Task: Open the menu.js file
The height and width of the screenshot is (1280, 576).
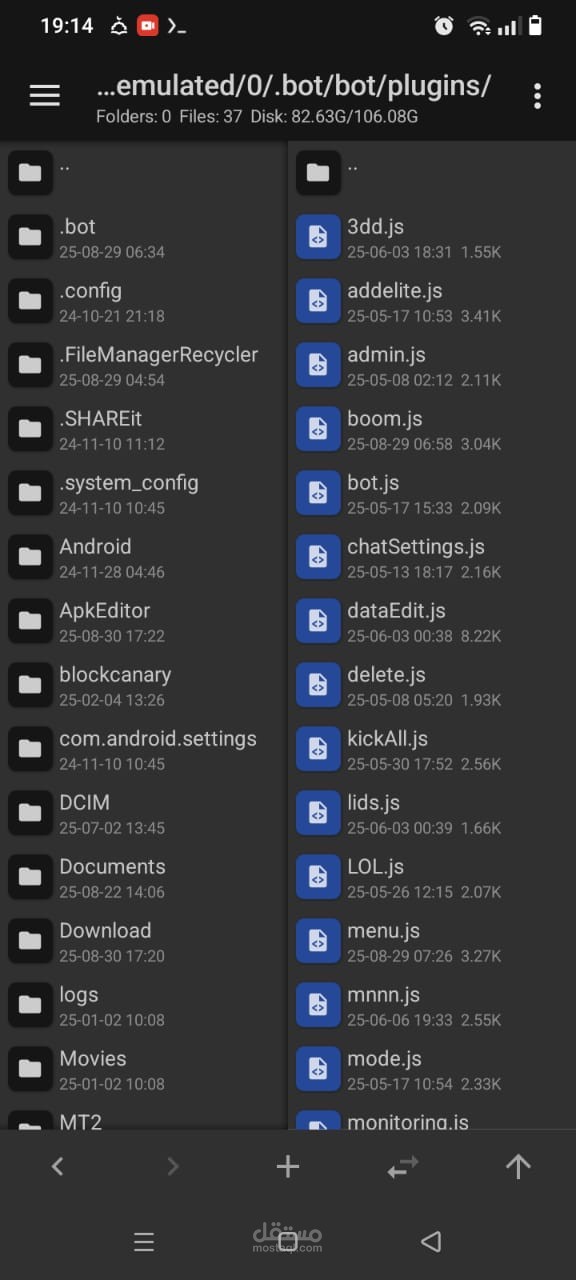Action: point(432,941)
